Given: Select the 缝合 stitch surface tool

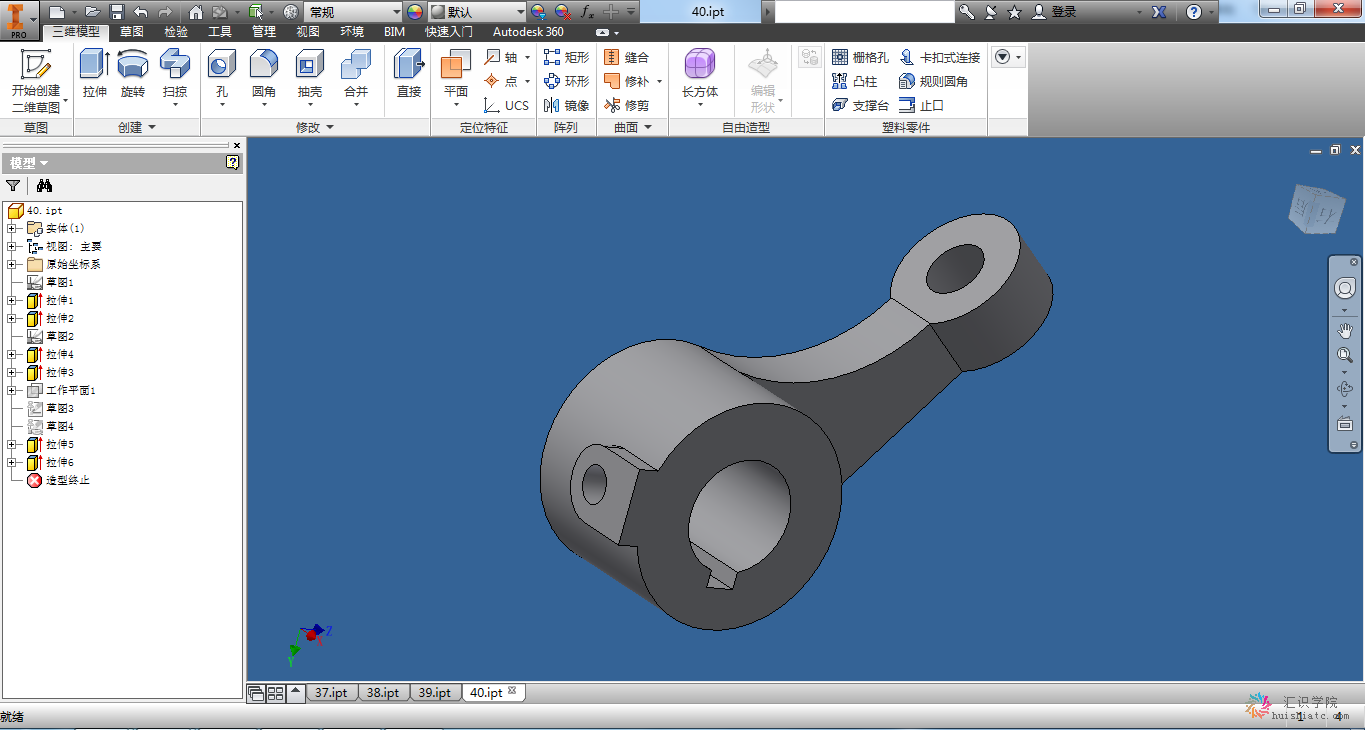Looking at the screenshot, I should [627, 58].
